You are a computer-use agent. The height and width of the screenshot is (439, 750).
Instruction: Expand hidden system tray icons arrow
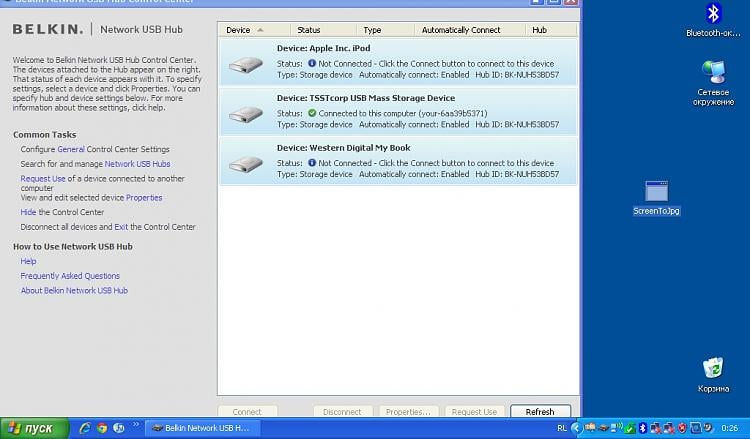pyautogui.click(x=577, y=428)
